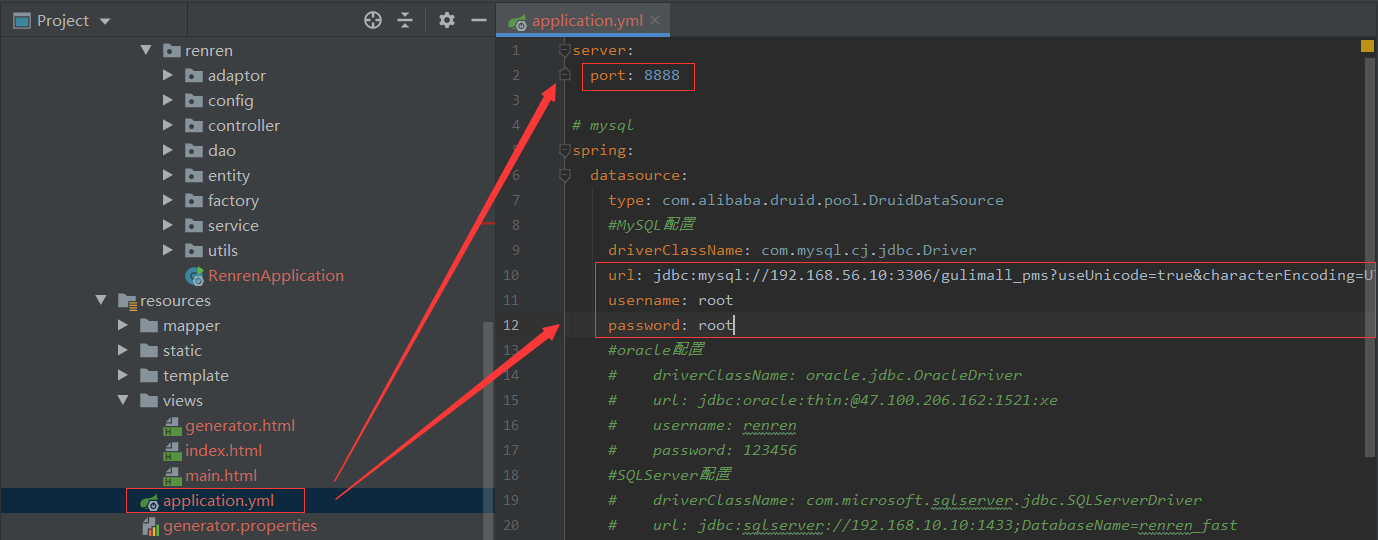Expand the adaptor folder
Screen dimensions: 1378x540
168,75
